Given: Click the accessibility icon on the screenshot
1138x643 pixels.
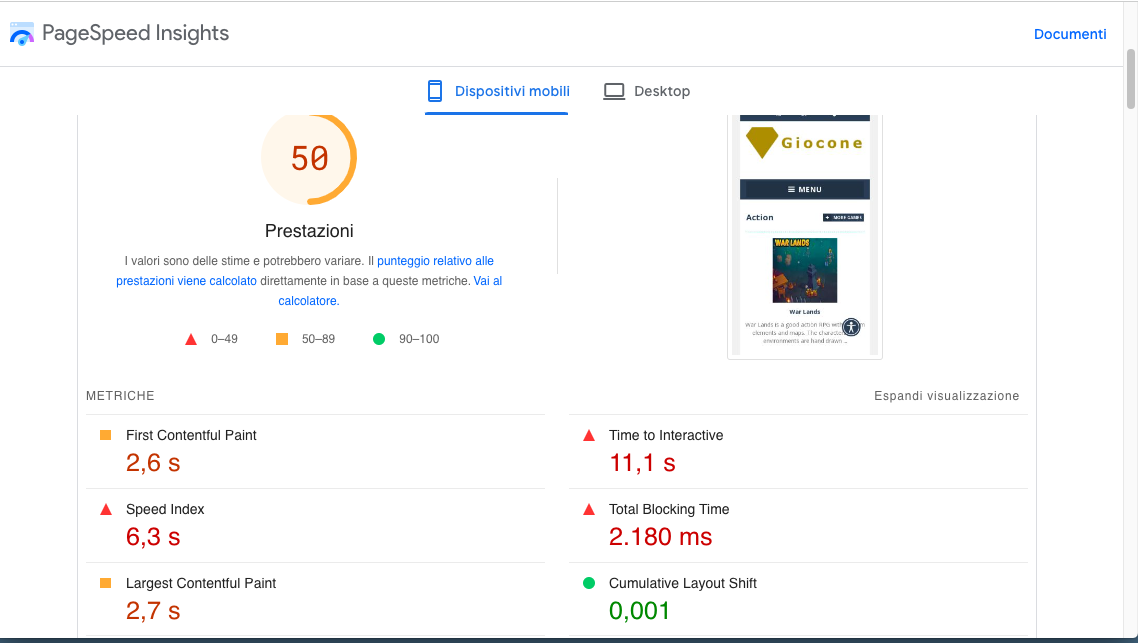Looking at the screenshot, I should coord(851,327).
